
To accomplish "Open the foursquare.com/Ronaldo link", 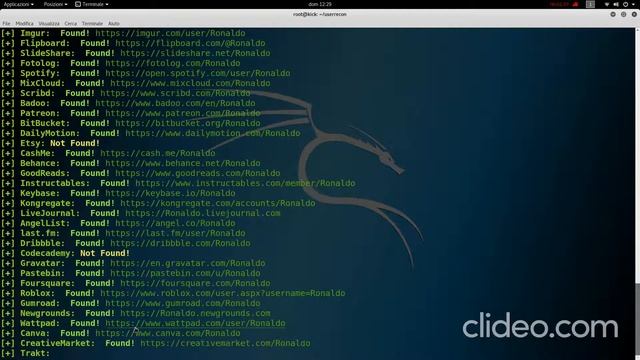I will pyautogui.click(x=195, y=283).
